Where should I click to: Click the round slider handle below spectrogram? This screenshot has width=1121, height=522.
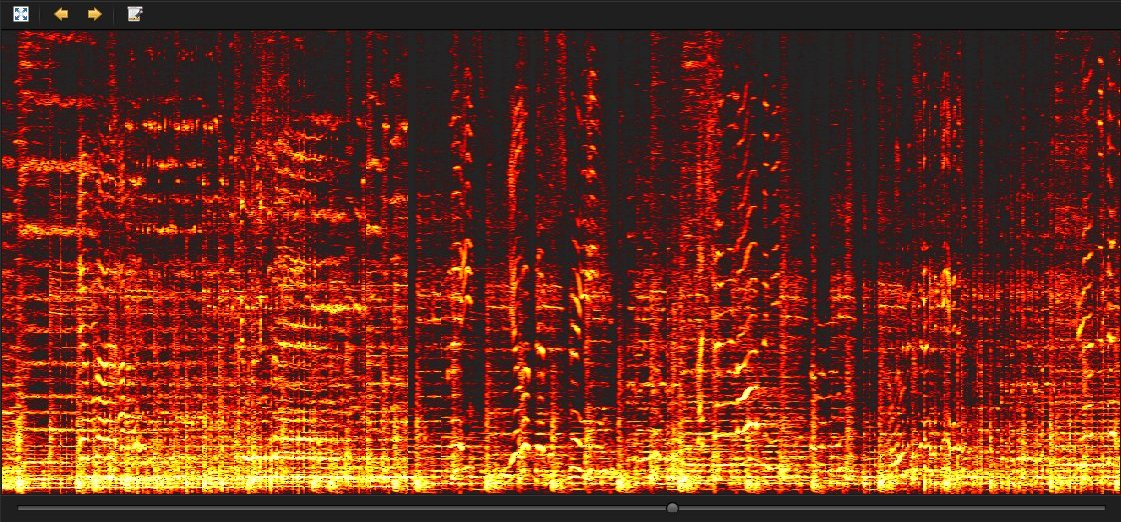click(x=672, y=508)
